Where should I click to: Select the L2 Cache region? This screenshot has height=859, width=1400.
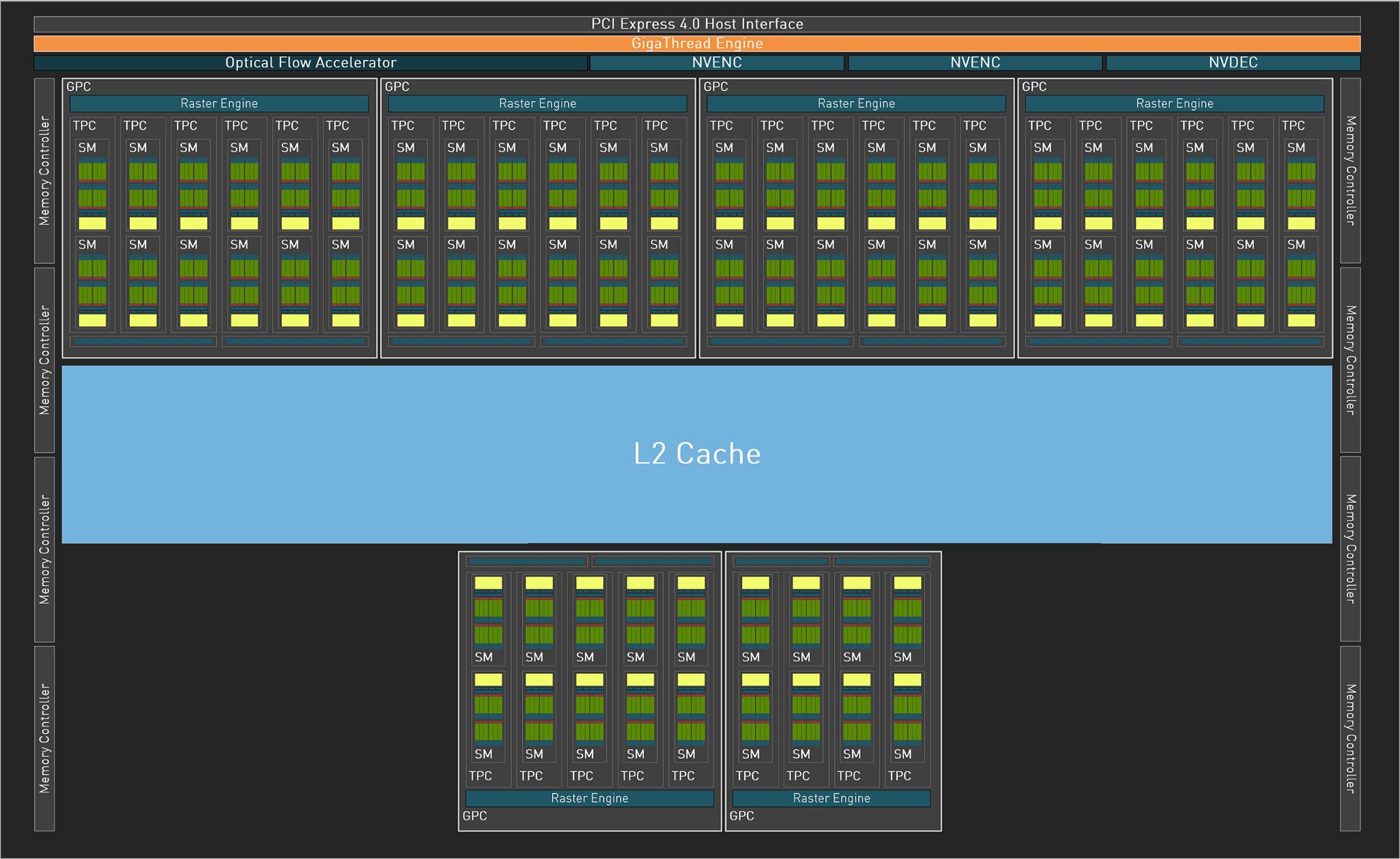click(700, 480)
